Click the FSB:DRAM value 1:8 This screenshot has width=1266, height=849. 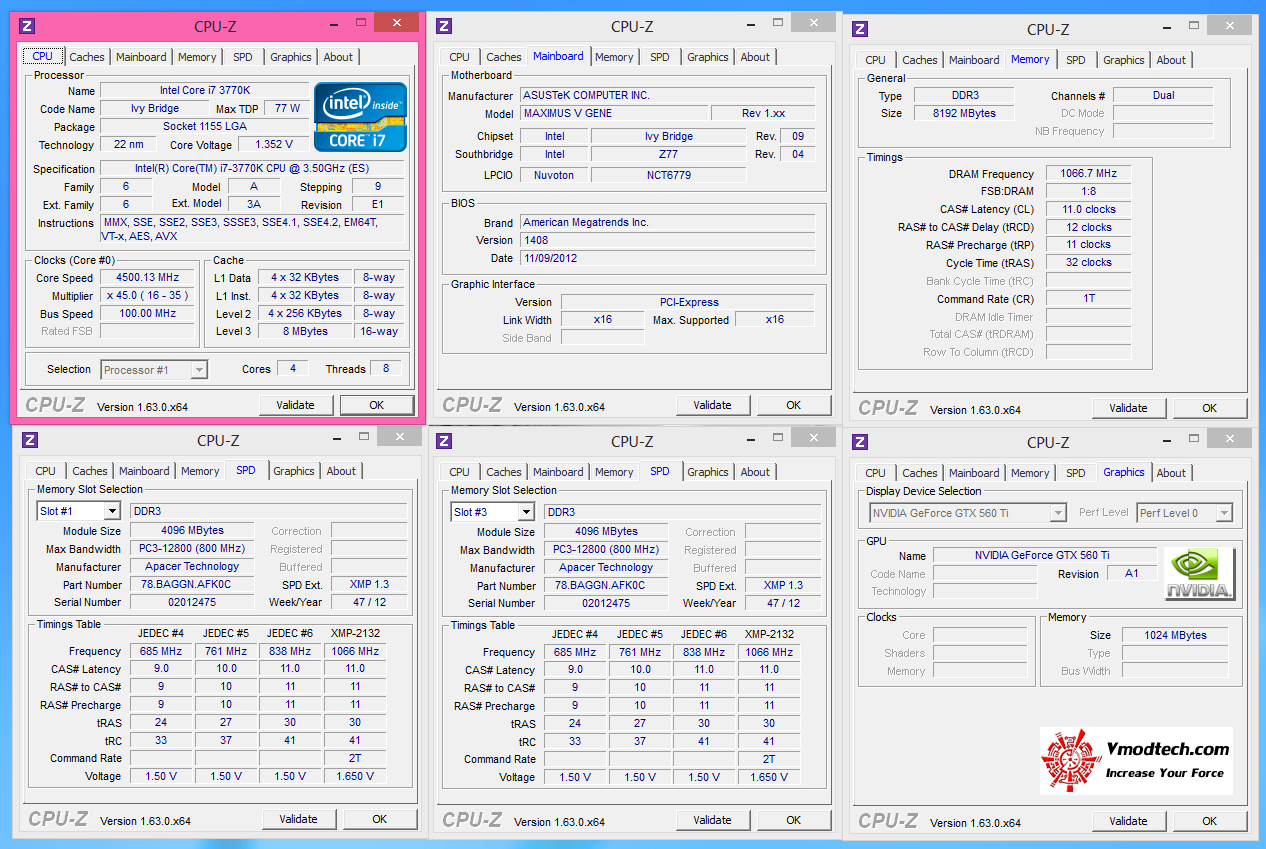(1088, 192)
